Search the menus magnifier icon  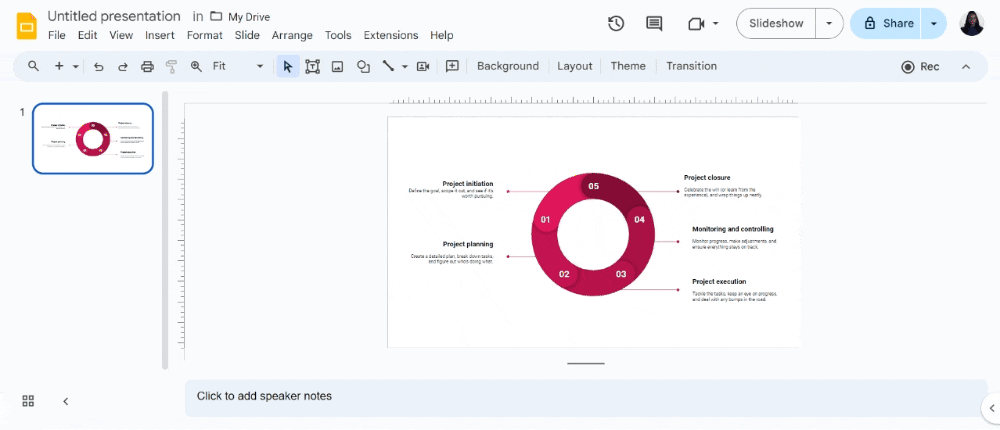[x=33, y=66]
